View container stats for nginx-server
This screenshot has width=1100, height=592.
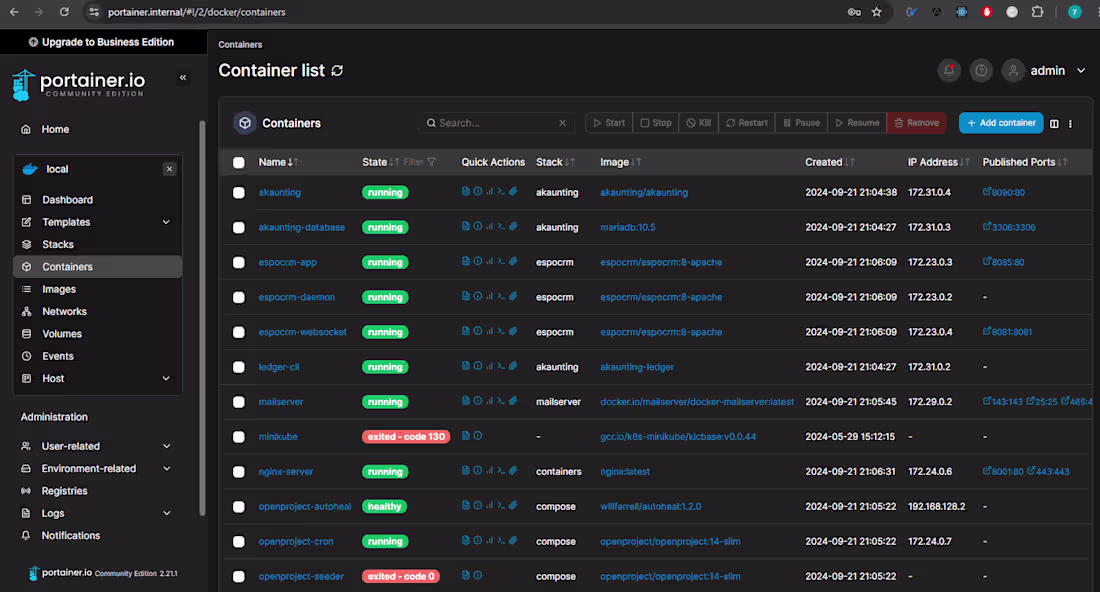click(x=490, y=471)
